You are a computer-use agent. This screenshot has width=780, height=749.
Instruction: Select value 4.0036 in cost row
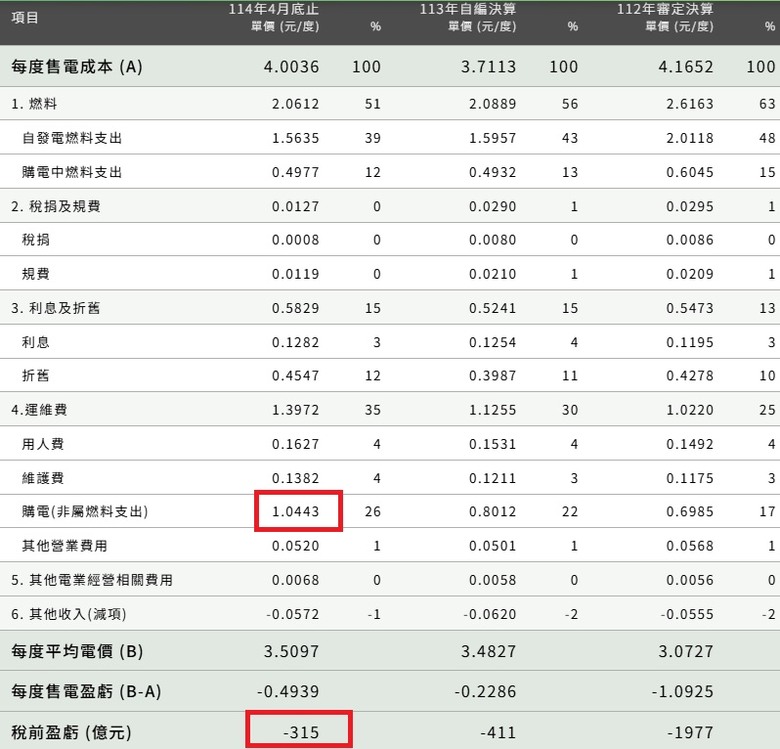click(292, 67)
